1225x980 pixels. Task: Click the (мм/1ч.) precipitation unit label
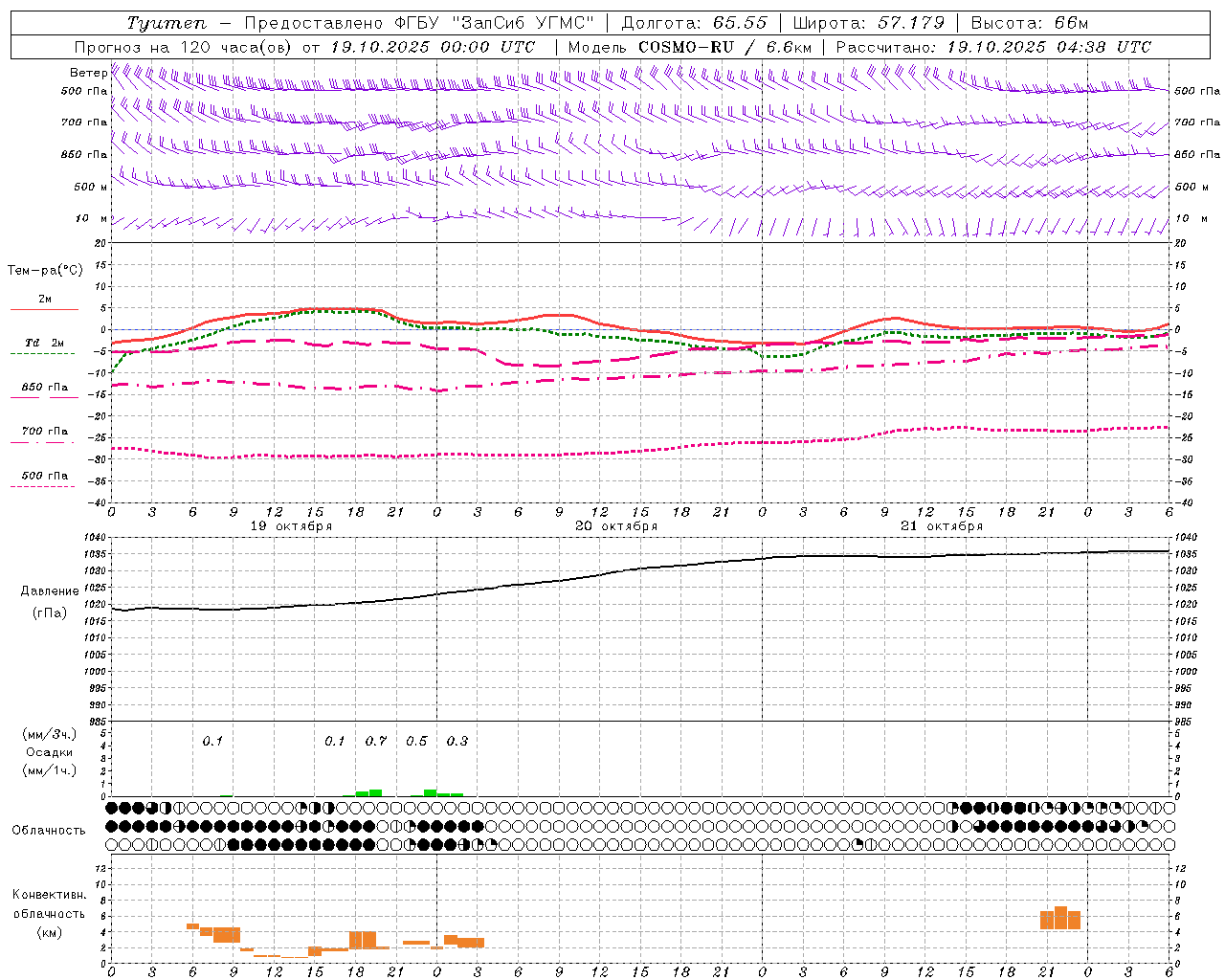click(50, 770)
